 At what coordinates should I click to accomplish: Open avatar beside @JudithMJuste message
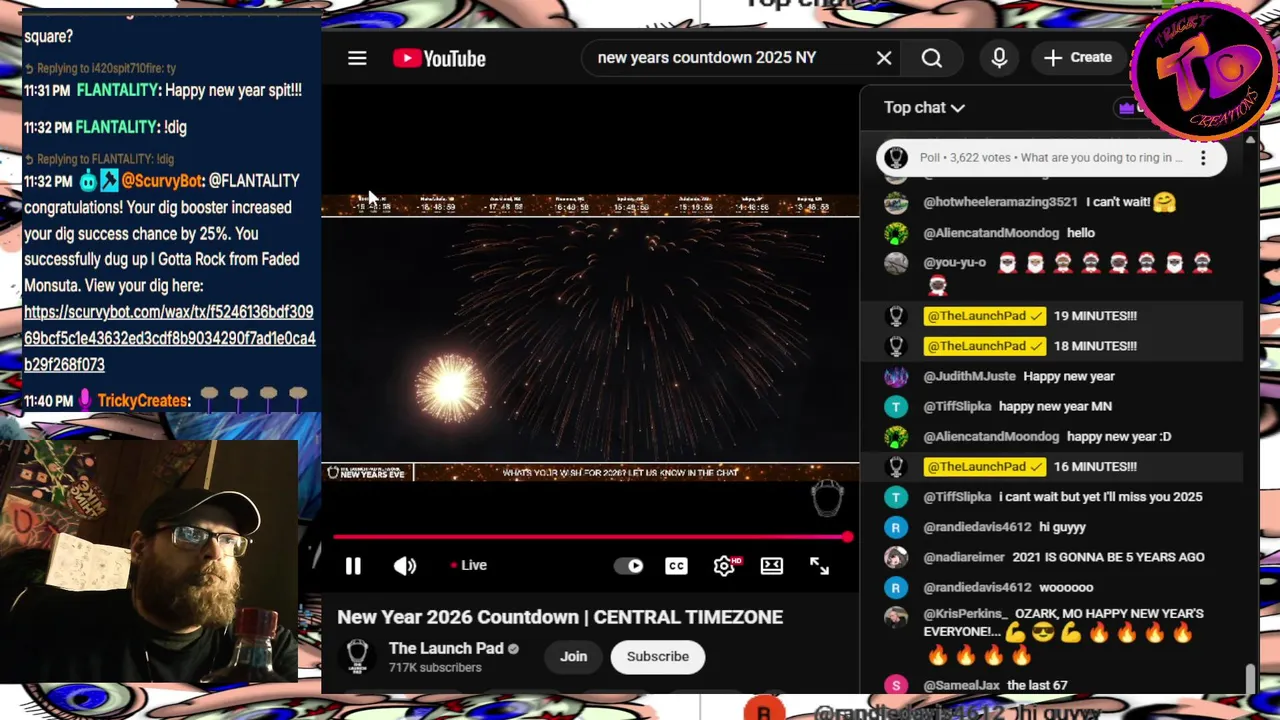click(896, 377)
